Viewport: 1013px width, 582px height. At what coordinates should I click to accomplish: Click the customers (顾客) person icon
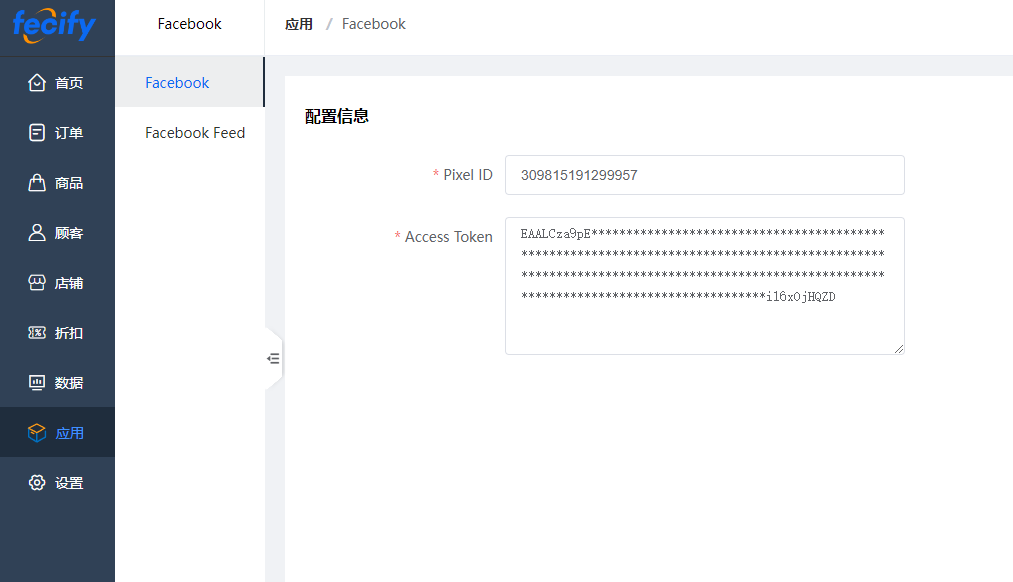coord(37,233)
